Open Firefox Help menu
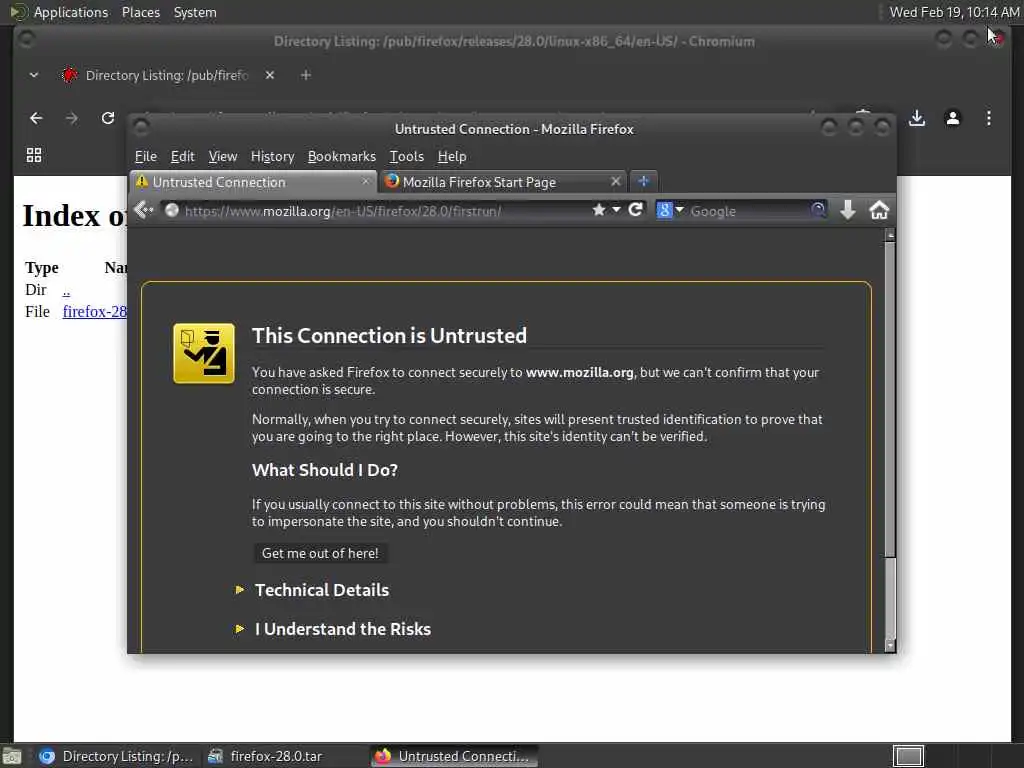1024x768 pixels. coord(452,157)
